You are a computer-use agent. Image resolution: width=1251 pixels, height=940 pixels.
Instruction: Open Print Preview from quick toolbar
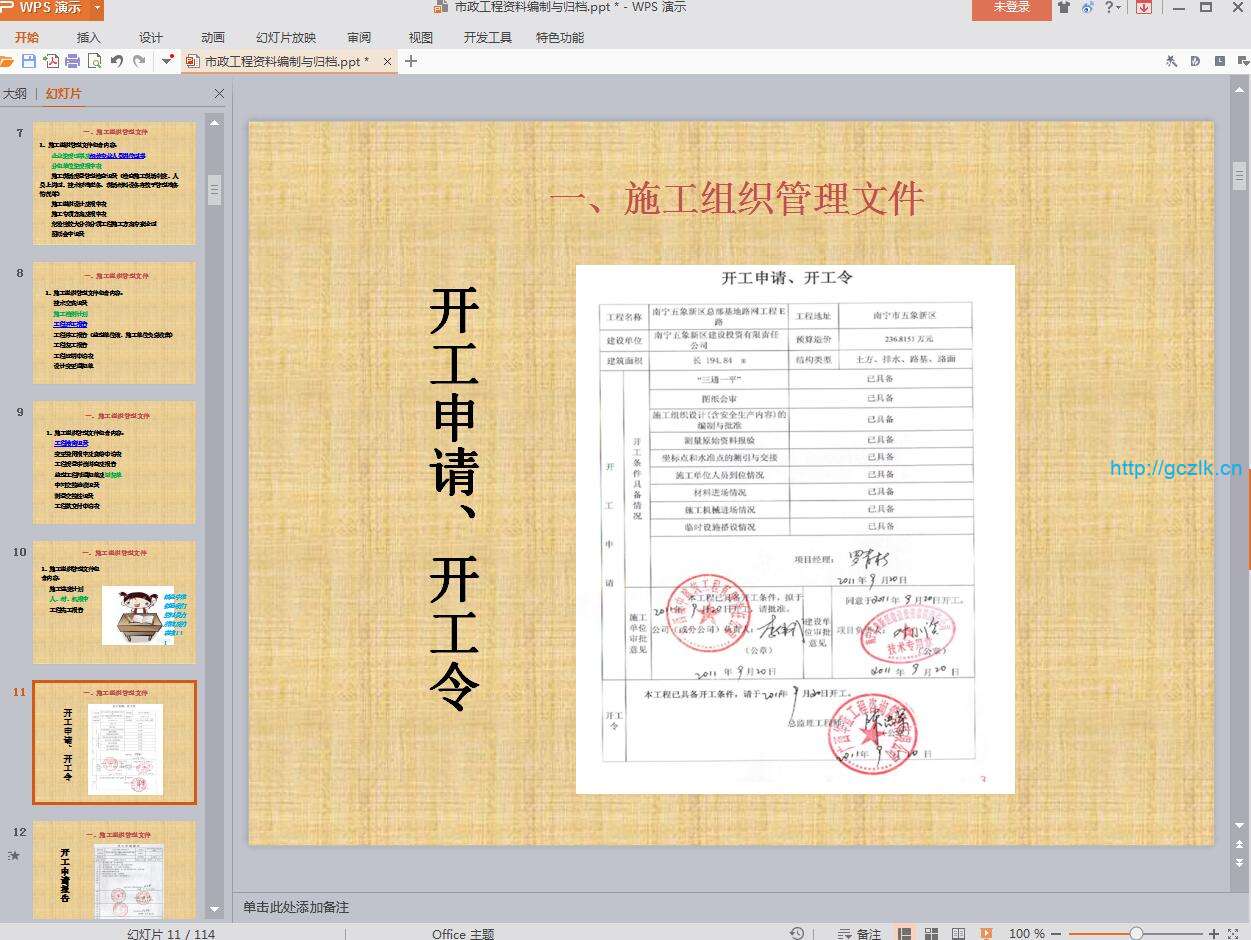[94, 61]
